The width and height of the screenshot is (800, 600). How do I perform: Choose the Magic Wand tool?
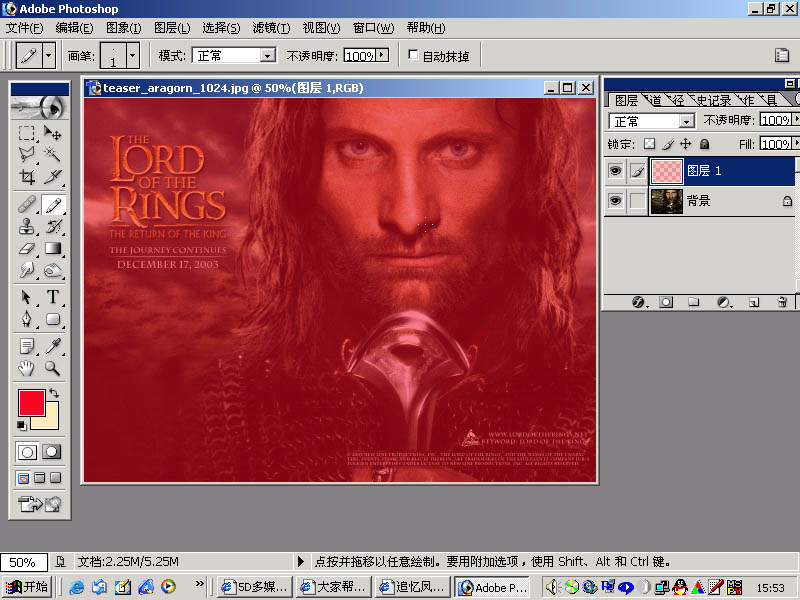click(53, 154)
